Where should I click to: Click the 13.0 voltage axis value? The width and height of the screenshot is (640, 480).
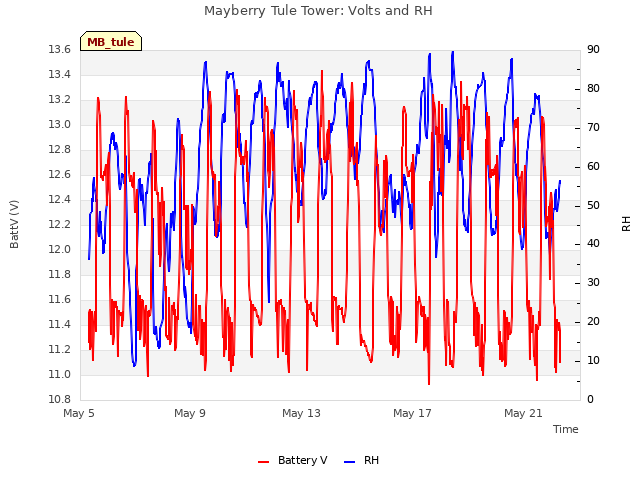[60, 124]
